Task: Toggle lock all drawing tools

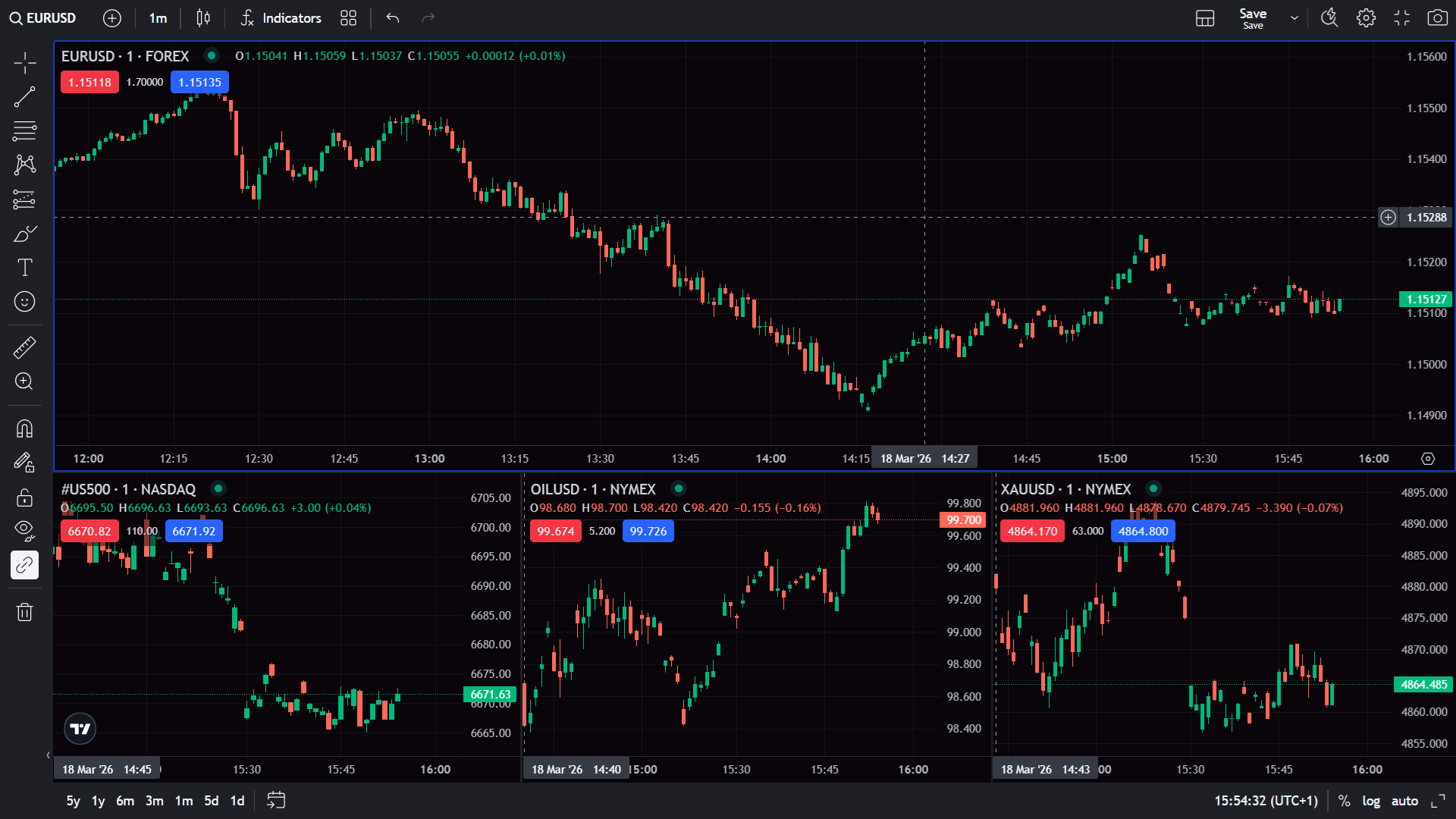Action: pos(25,497)
